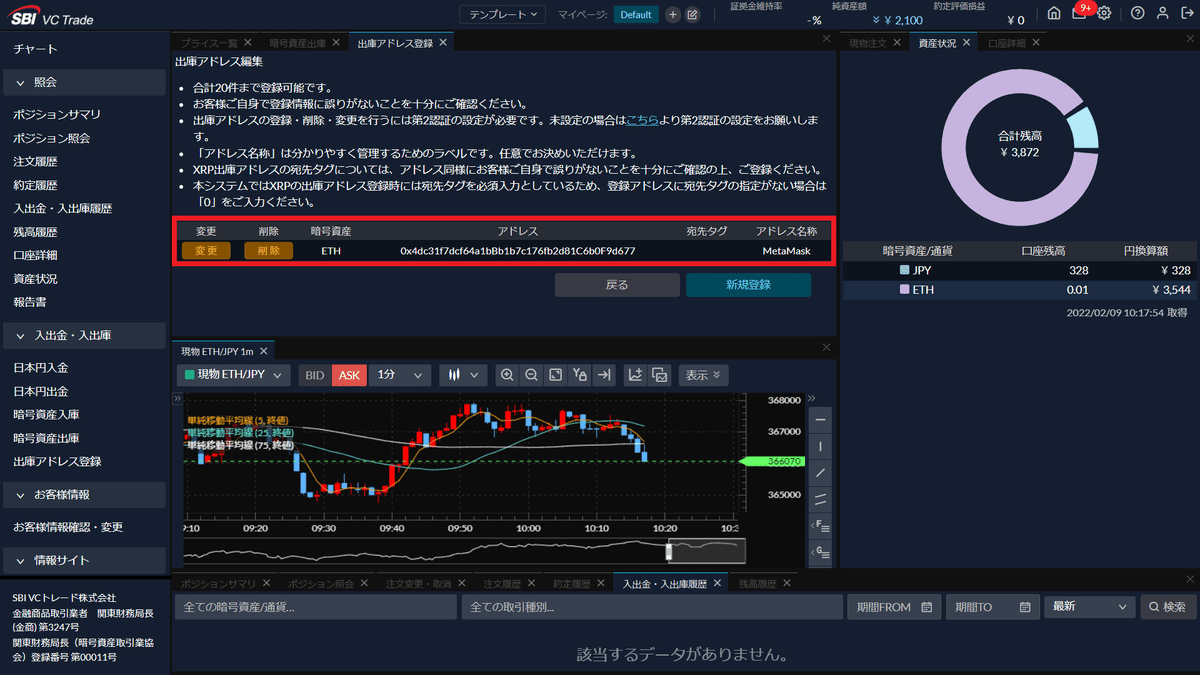Open ポジションサマリ in sidebar

(x=57, y=115)
